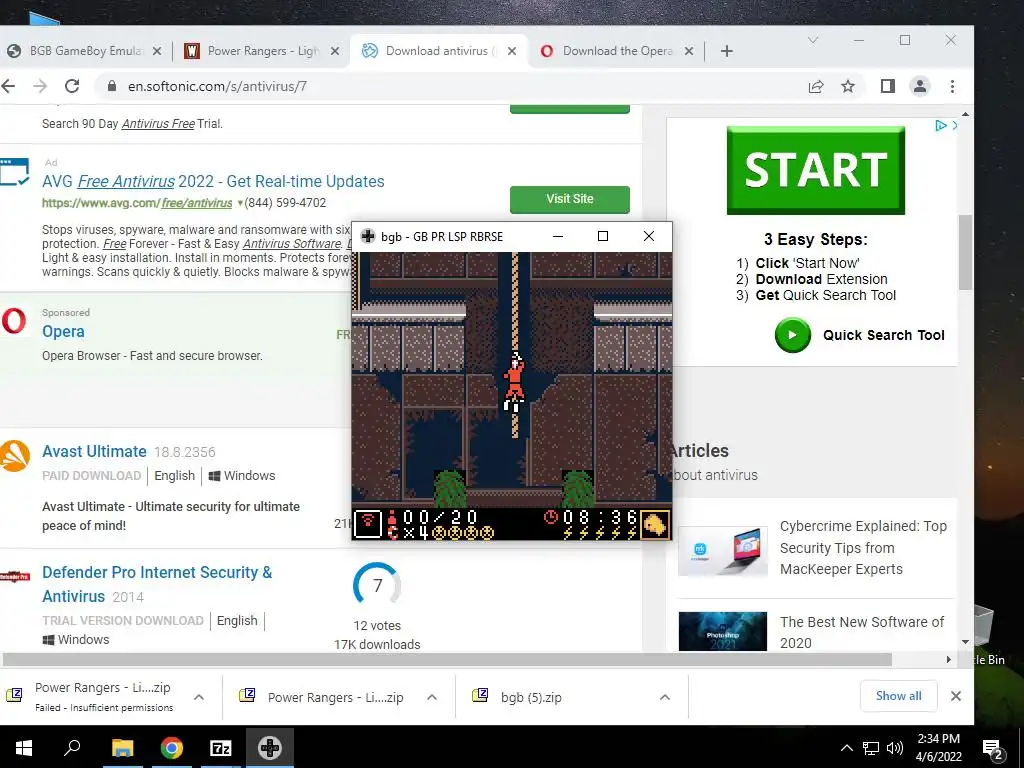The image size is (1024, 768).
Task: Bookmark this page with the star icon
Action: (848, 86)
